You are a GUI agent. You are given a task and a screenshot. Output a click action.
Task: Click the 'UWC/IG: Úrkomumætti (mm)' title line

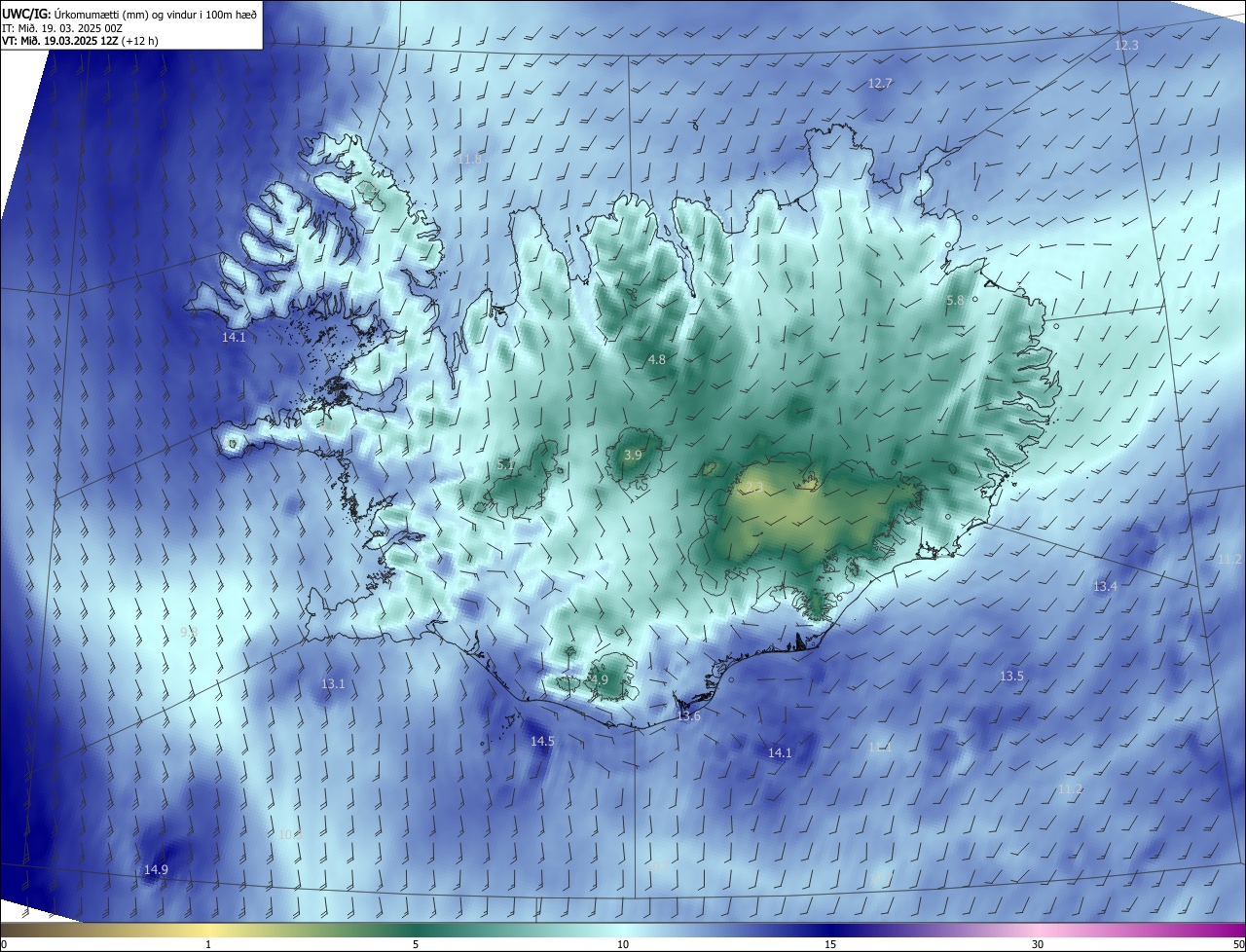(x=129, y=14)
